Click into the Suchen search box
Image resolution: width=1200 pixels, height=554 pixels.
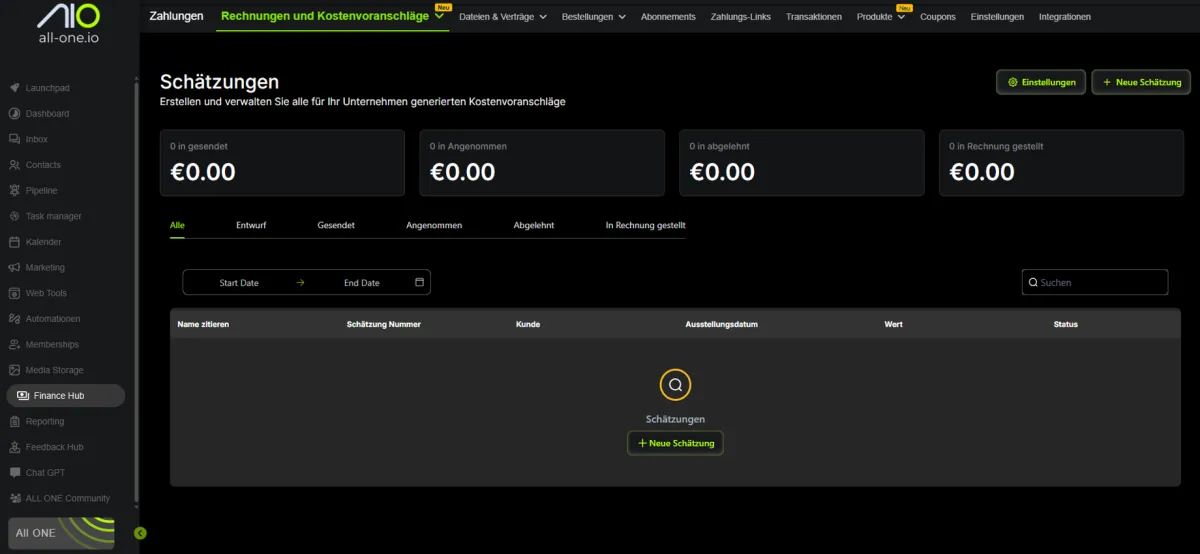(x=1095, y=283)
